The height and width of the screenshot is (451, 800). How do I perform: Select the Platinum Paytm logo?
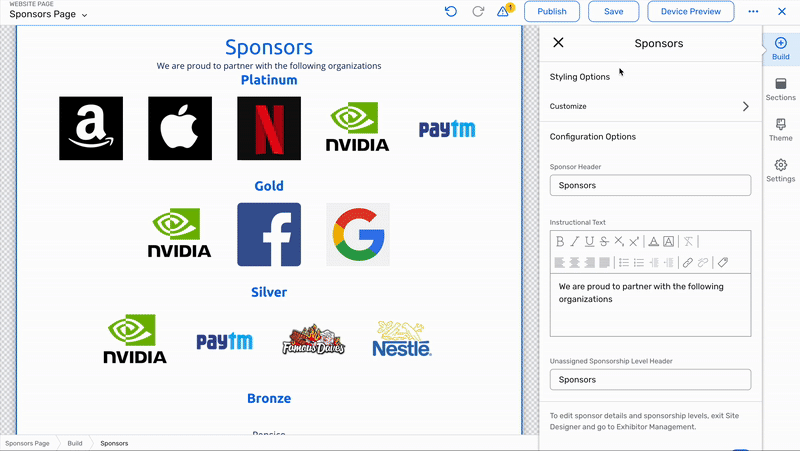[x=447, y=129]
